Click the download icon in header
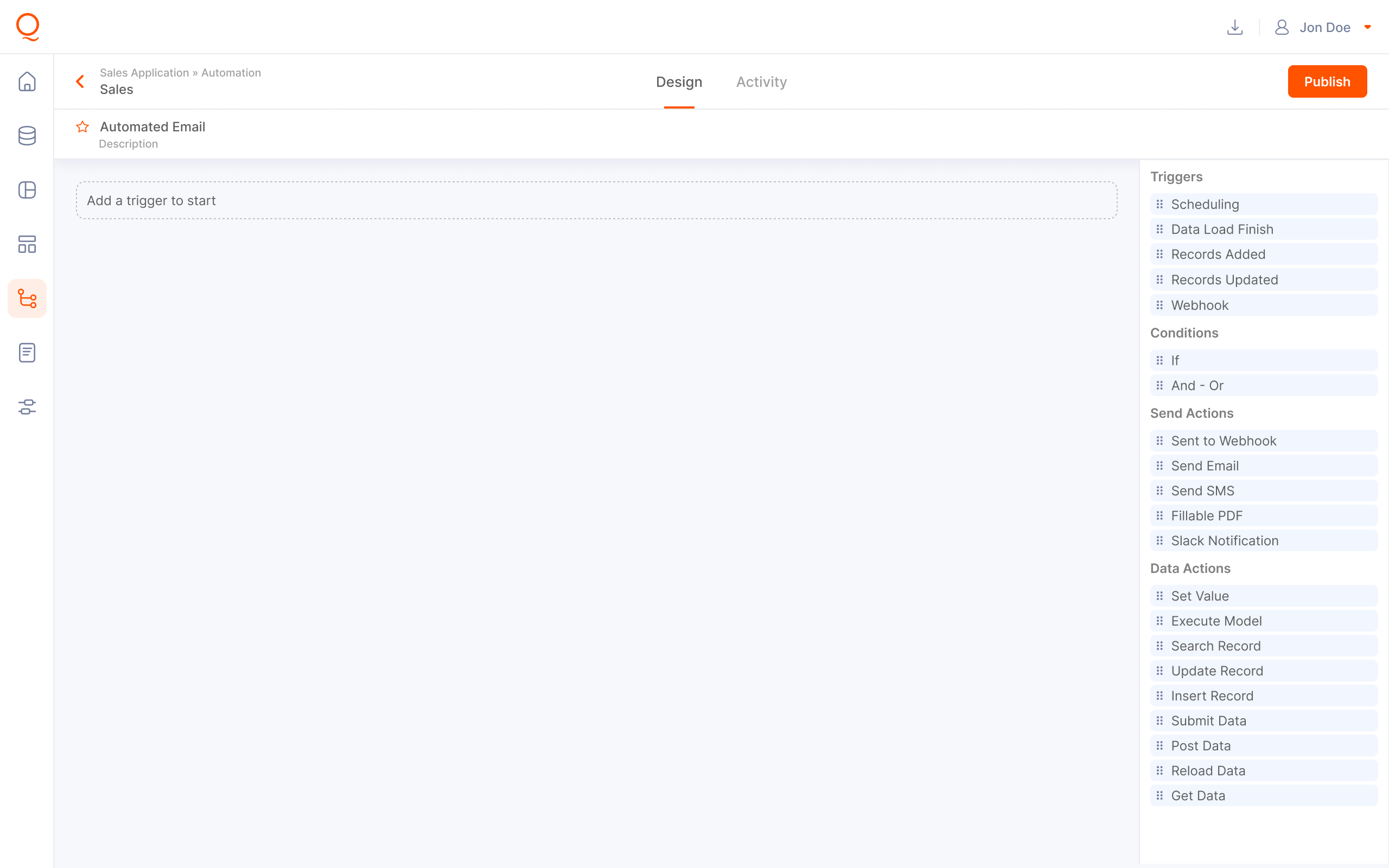The height and width of the screenshot is (868, 1389). click(1234, 27)
